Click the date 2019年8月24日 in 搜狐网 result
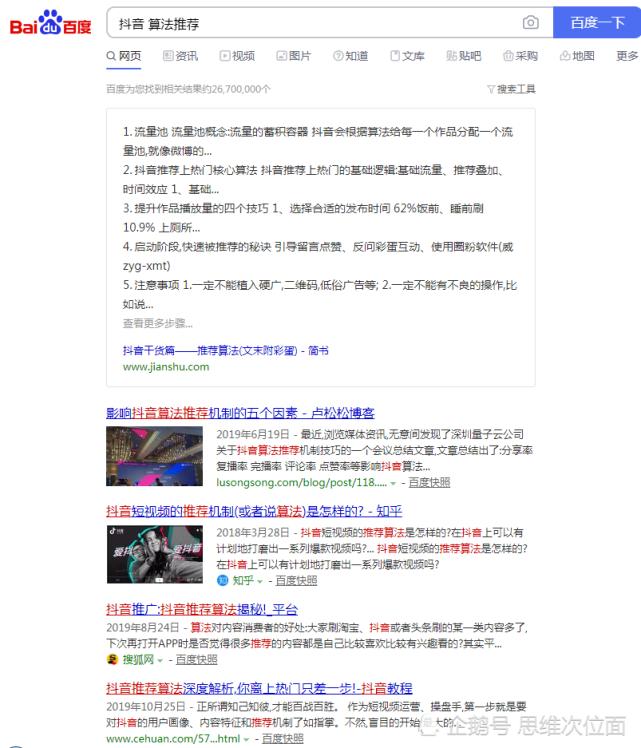Image resolution: width=641 pixels, height=748 pixels. pos(143,627)
